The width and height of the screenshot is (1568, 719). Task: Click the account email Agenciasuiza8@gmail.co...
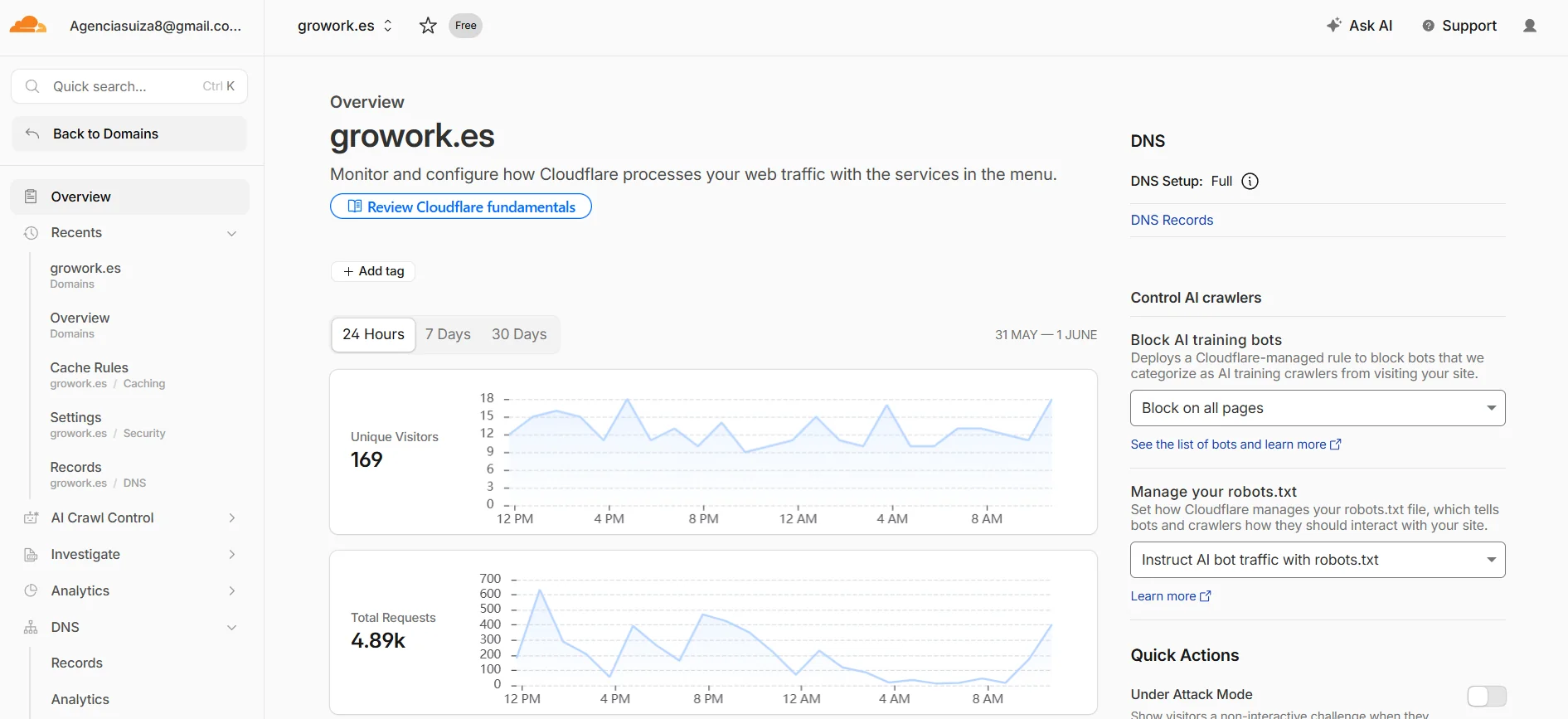coord(155,26)
